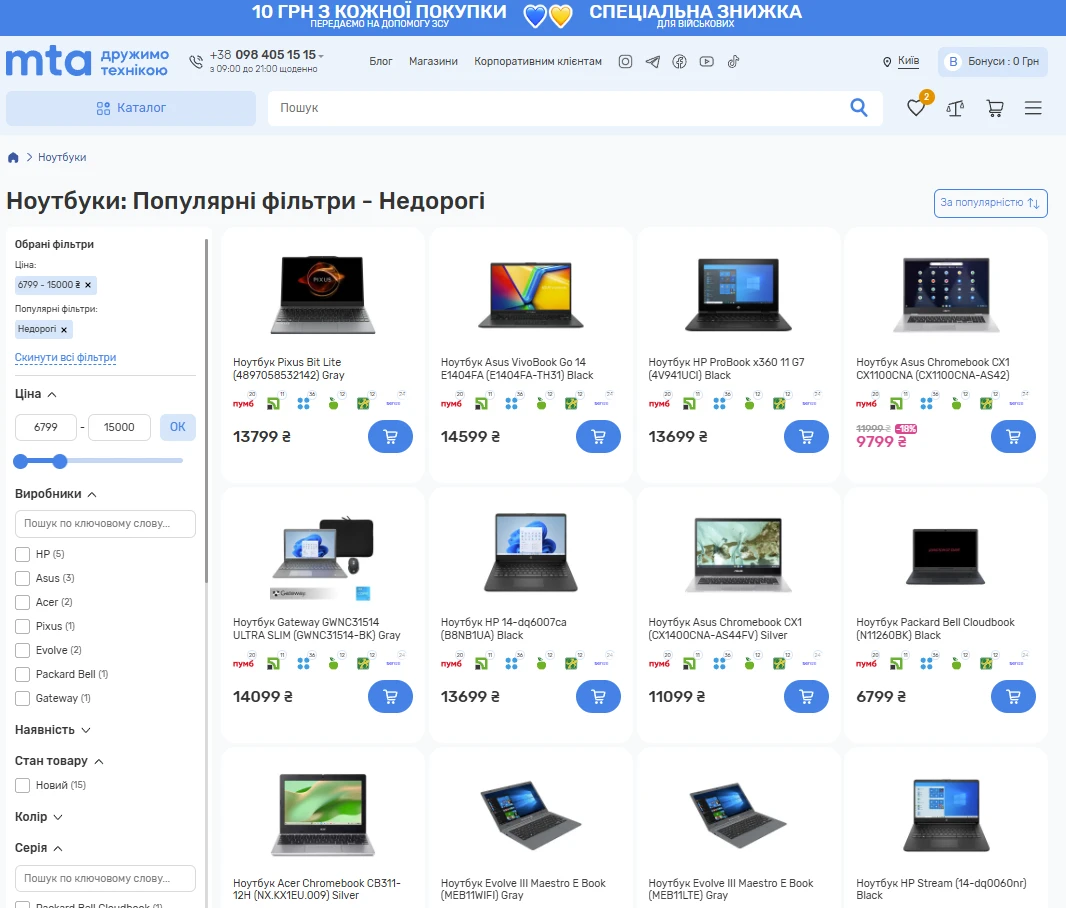1066x908 pixels.
Task: Apply price range with OK button
Action: tap(177, 427)
